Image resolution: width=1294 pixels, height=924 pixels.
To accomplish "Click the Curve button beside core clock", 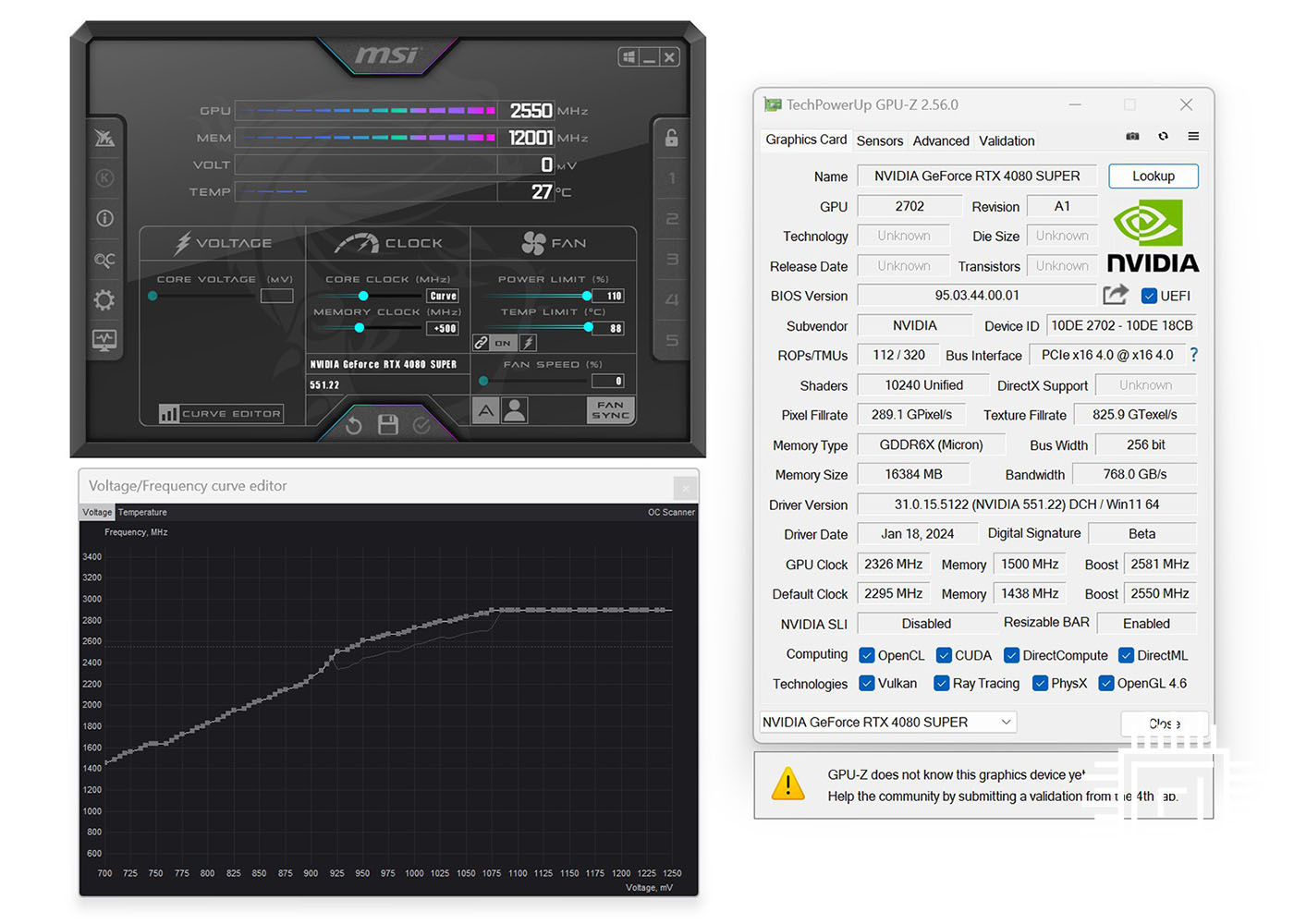I will click(443, 296).
